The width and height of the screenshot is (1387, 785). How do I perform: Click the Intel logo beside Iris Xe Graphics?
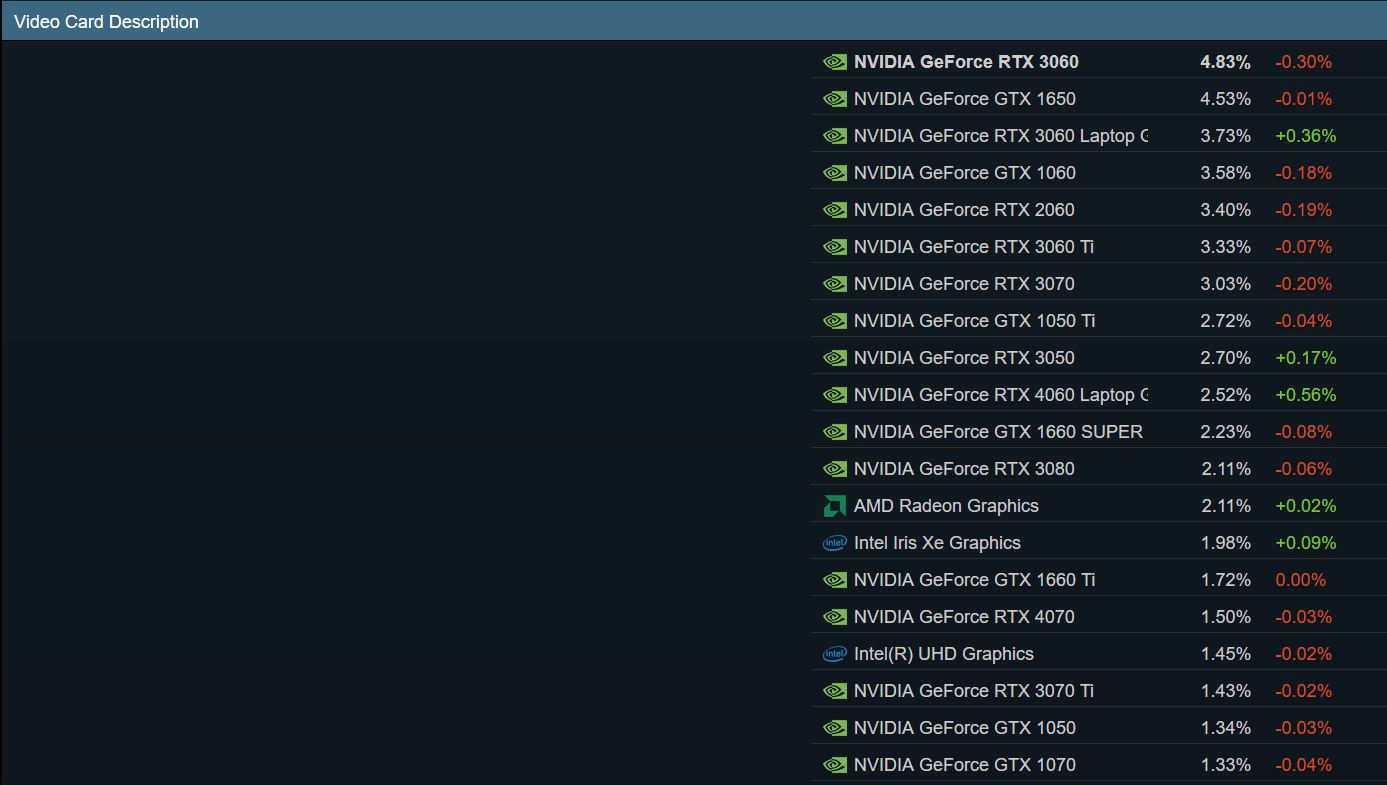point(834,543)
